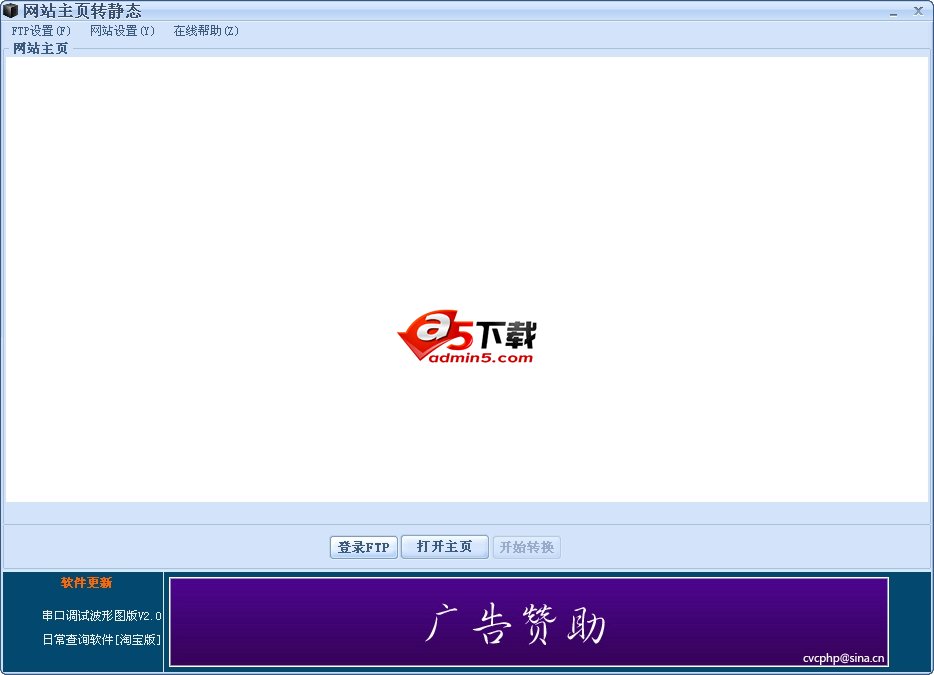Click the 登录FTP button
This screenshot has width=934, height=675.
(363, 547)
